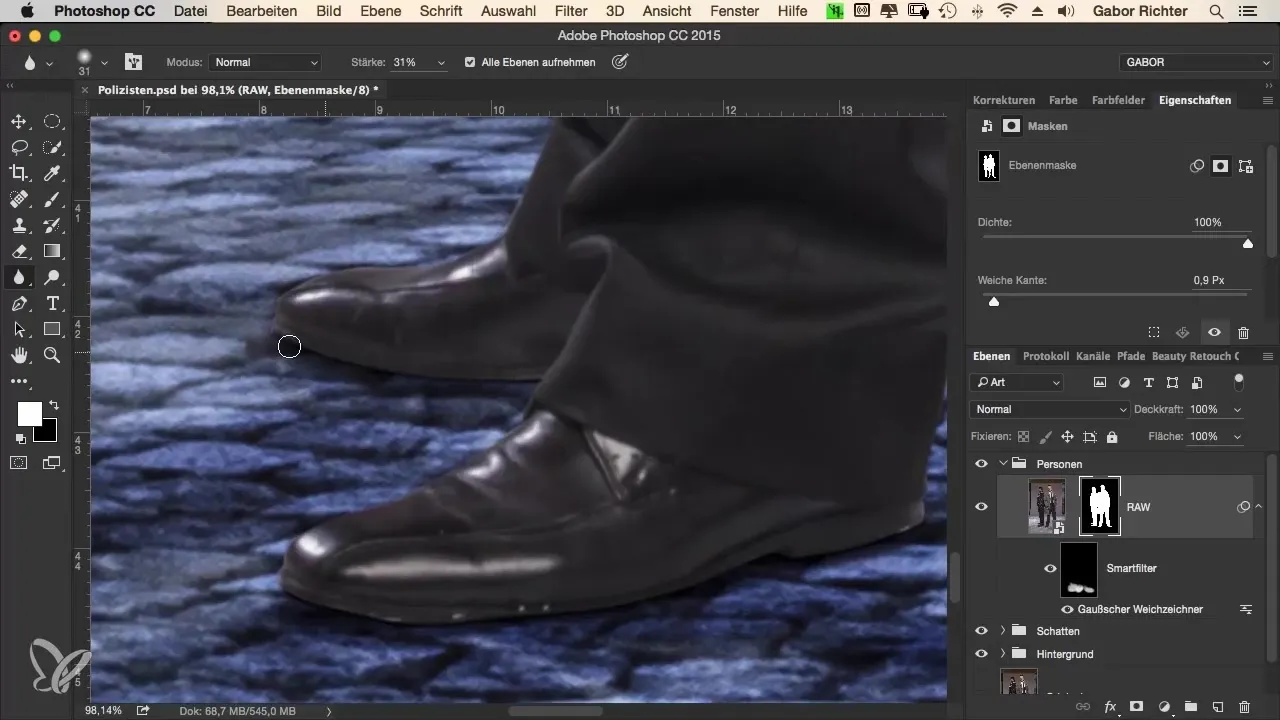1280x720 pixels.
Task: Select the Pen tool
Action: [x=19, y=303]
